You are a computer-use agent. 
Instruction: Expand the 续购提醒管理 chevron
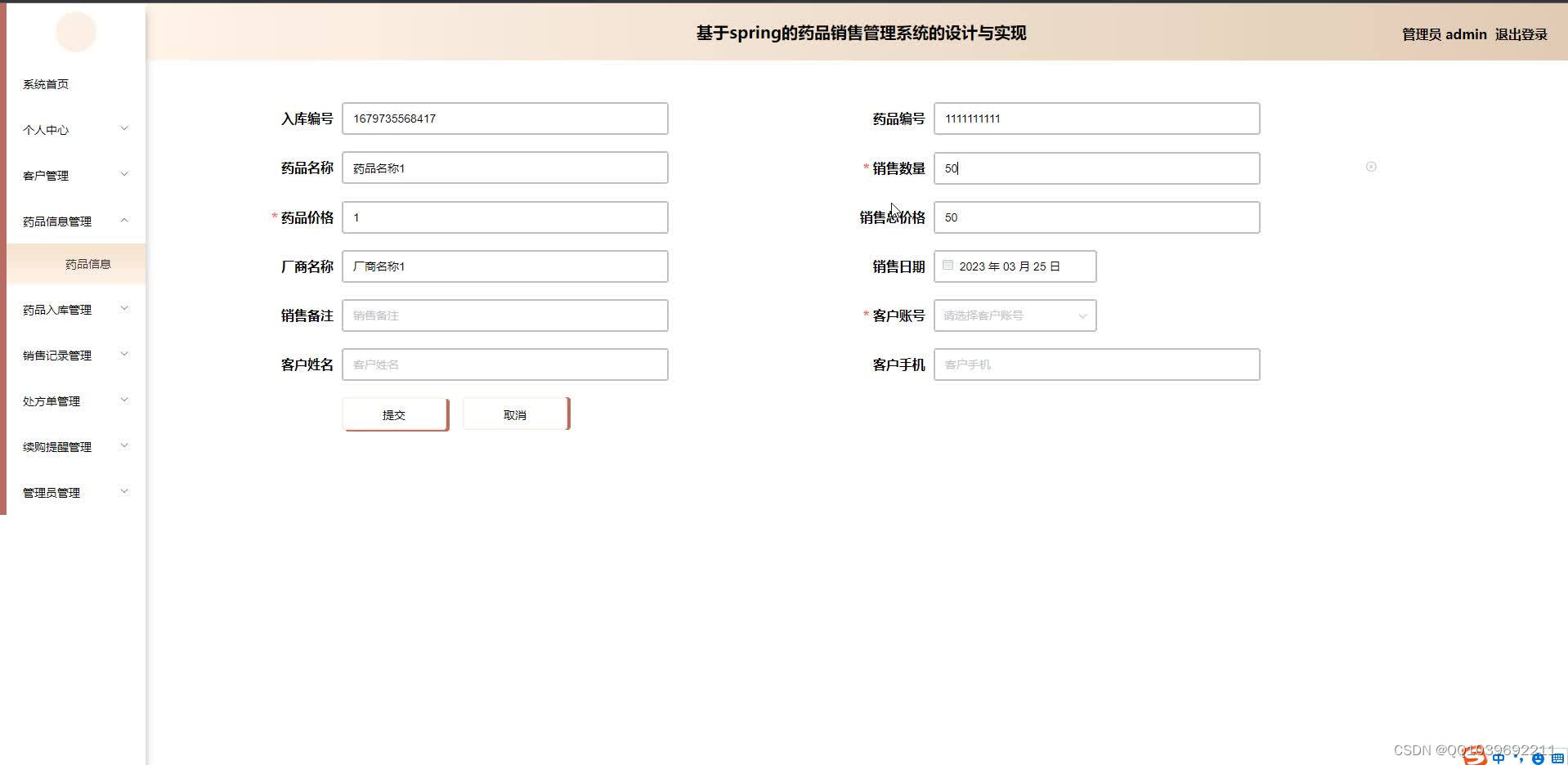click(x=124, y=445)
